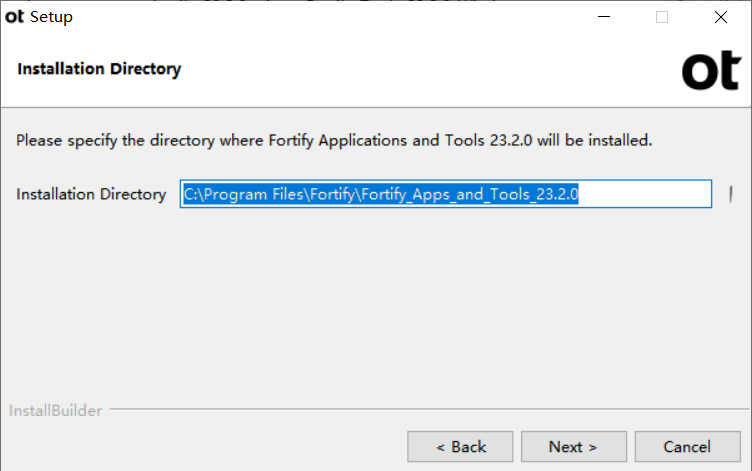Minimize the Setup window
The height and width of the screenshot is (471, 752).
pos(604,17)
